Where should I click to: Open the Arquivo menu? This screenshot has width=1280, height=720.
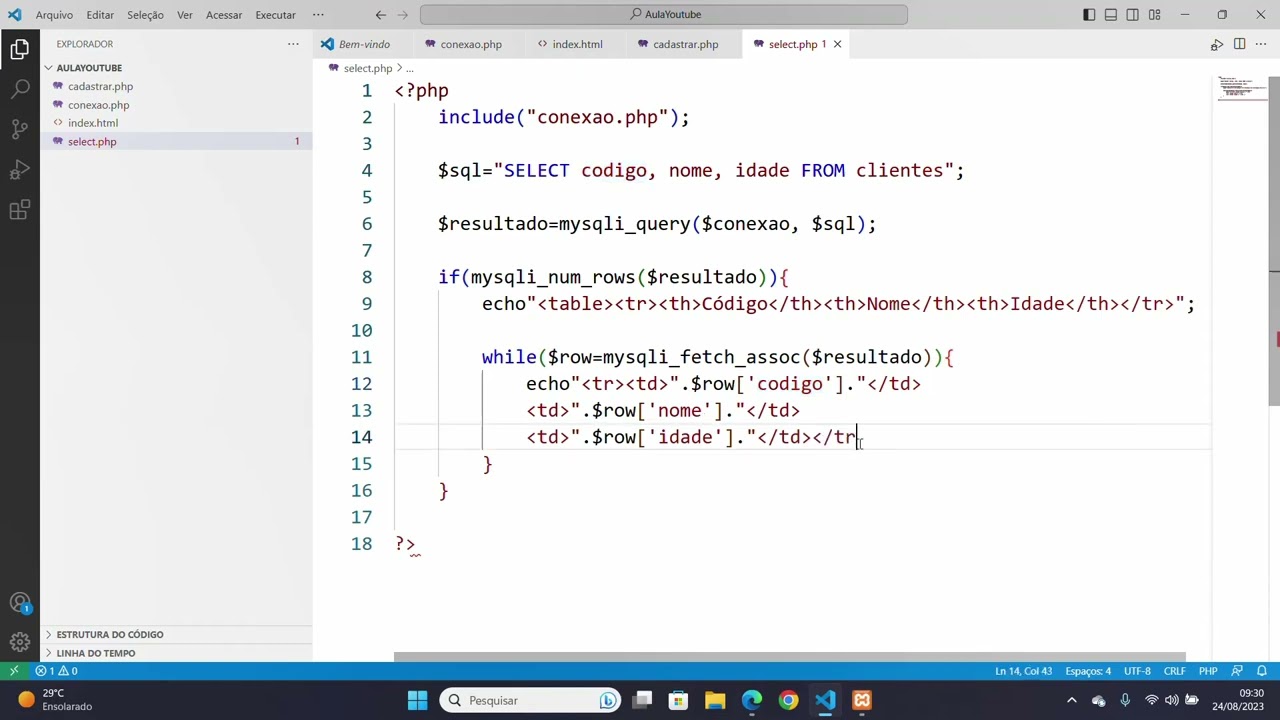[54, 15]
